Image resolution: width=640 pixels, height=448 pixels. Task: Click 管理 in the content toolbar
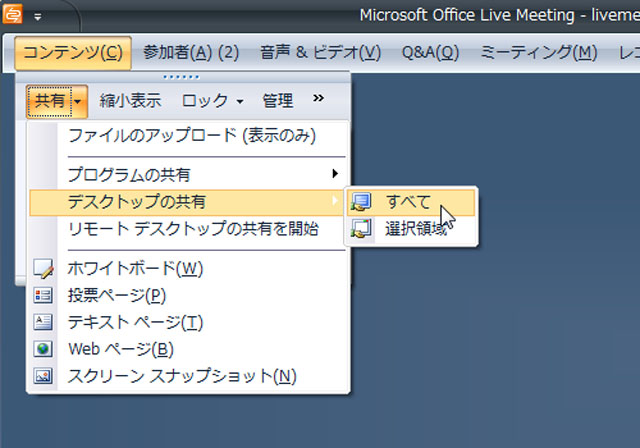278,101
